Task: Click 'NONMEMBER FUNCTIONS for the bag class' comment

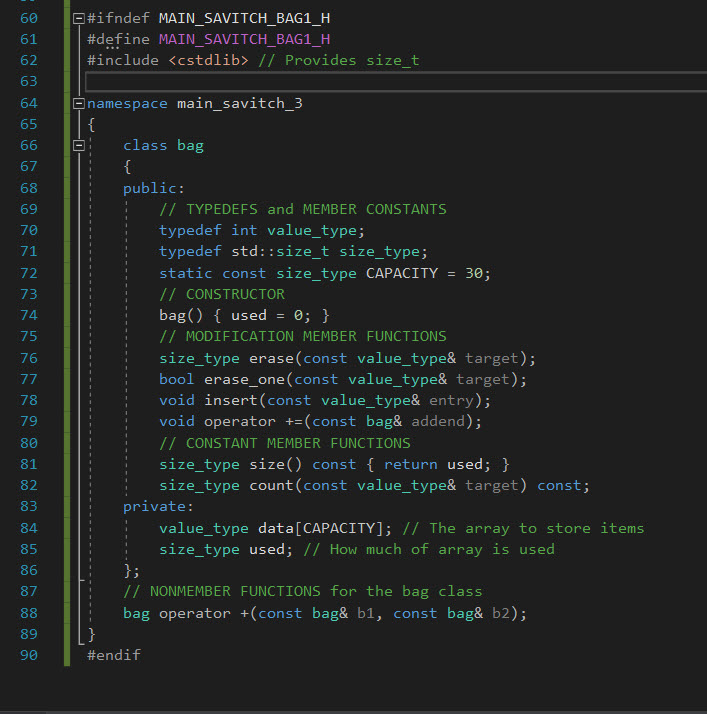Action: pyautogui.click(x=303, y=592)
